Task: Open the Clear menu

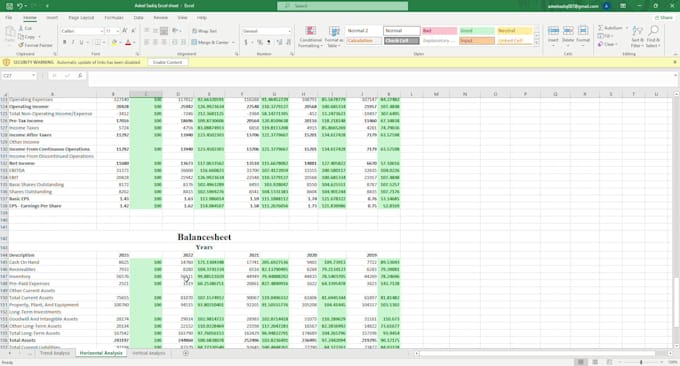Action: coord(607,44)
